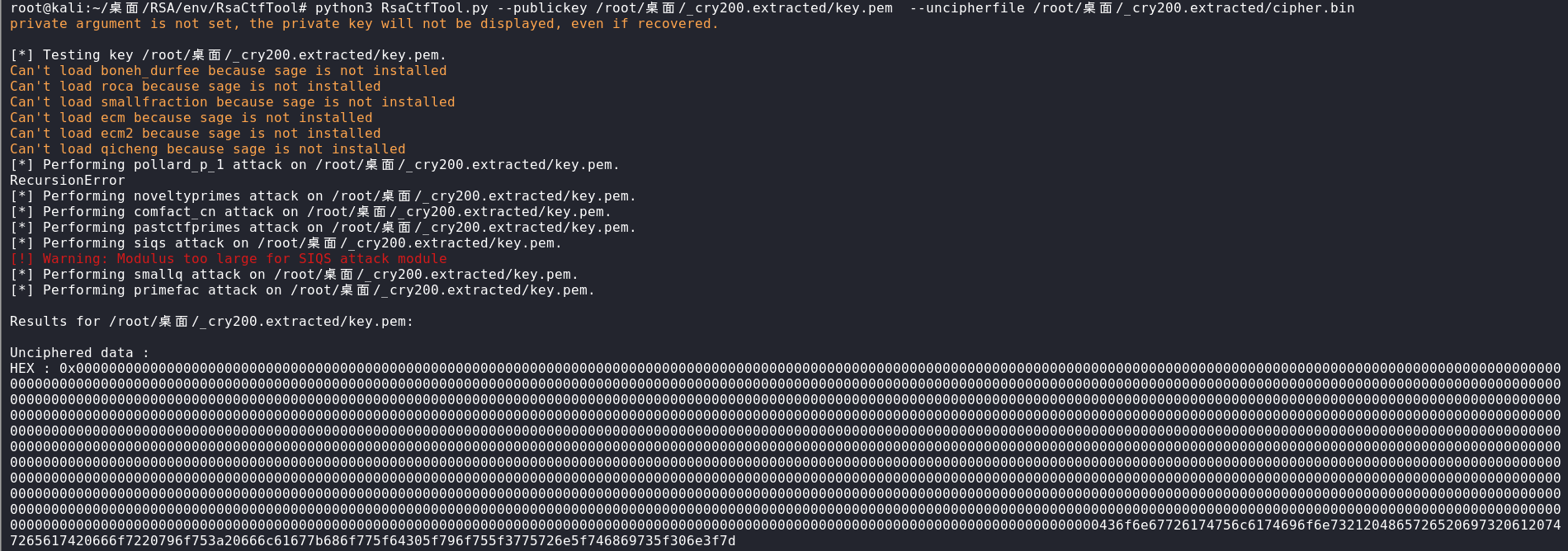Click the Results for key.pem line
The height and width of the screenshot is (551, 1568).
point(211,322)
